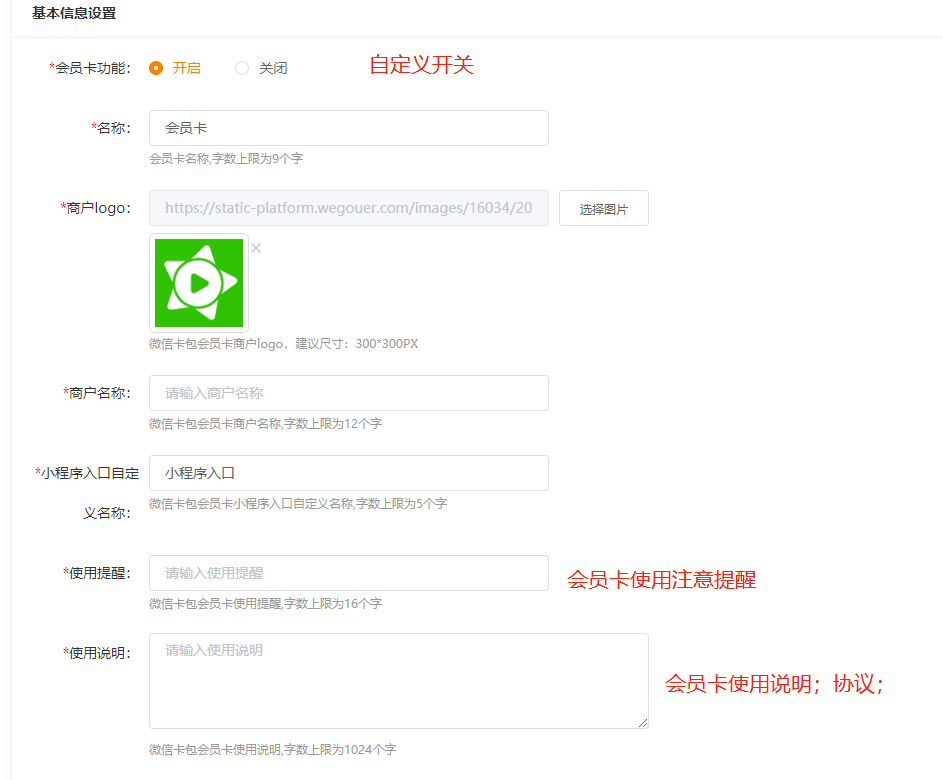Click the 商户logo URL field
This screenshot has height=780, width=943.
349,208
